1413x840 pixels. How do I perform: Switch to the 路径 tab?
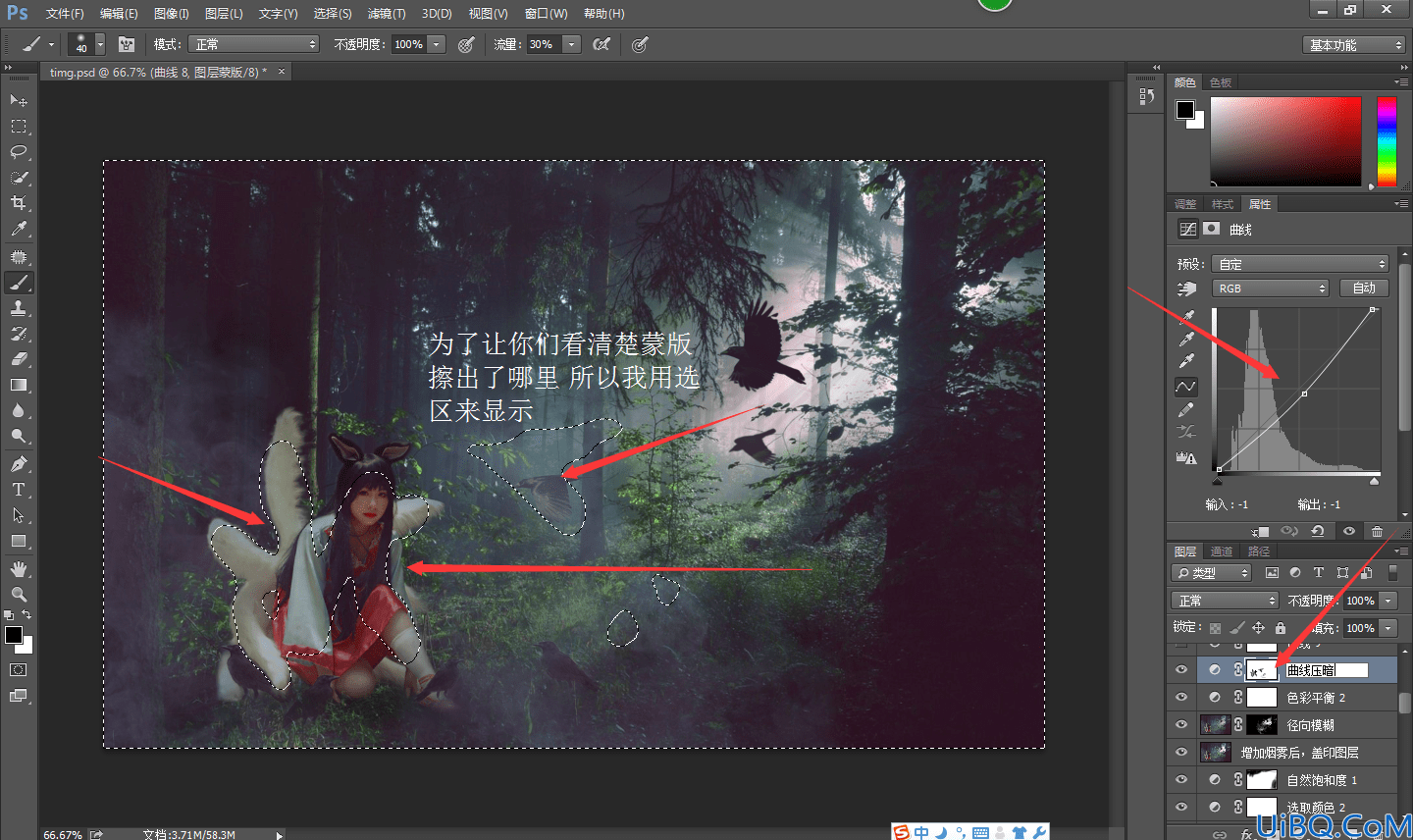click(x=1259, y=551)
